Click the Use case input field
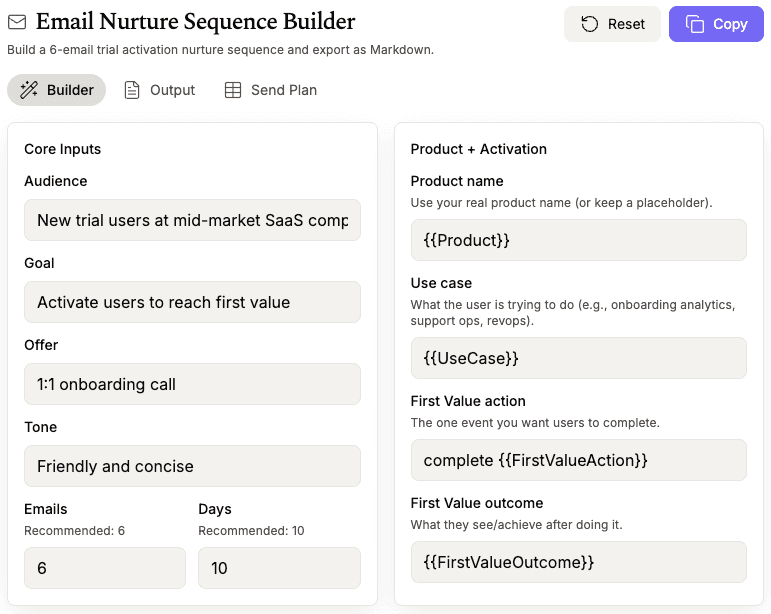Viewport: 771px width, 614px height. click(x=578, y=358)
